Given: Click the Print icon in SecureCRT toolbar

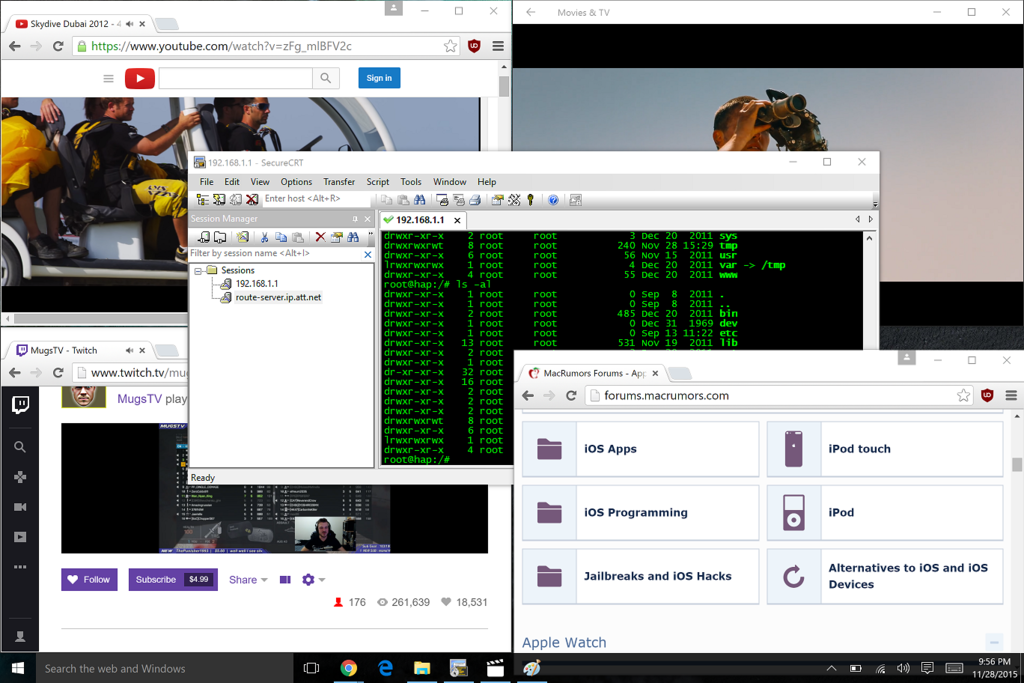Looking at the screenshot, I should coord(475,200).
